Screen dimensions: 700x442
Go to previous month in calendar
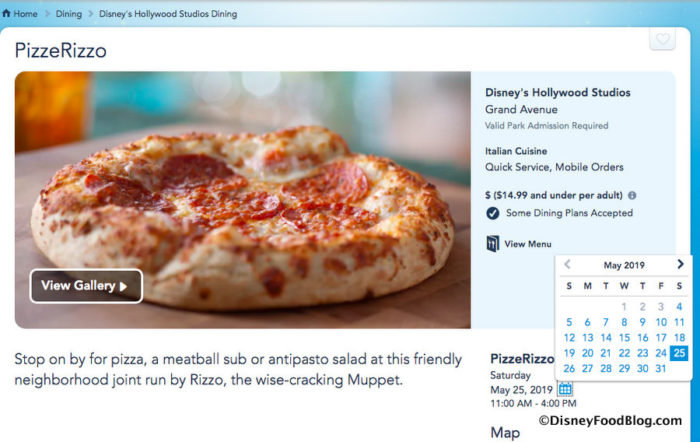tap(568, 265)
